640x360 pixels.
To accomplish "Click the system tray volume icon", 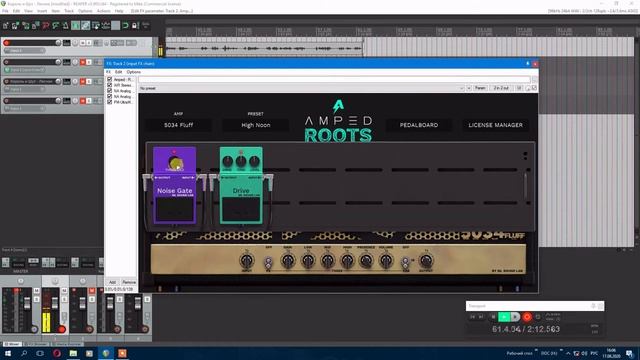I will click(584, 353).
